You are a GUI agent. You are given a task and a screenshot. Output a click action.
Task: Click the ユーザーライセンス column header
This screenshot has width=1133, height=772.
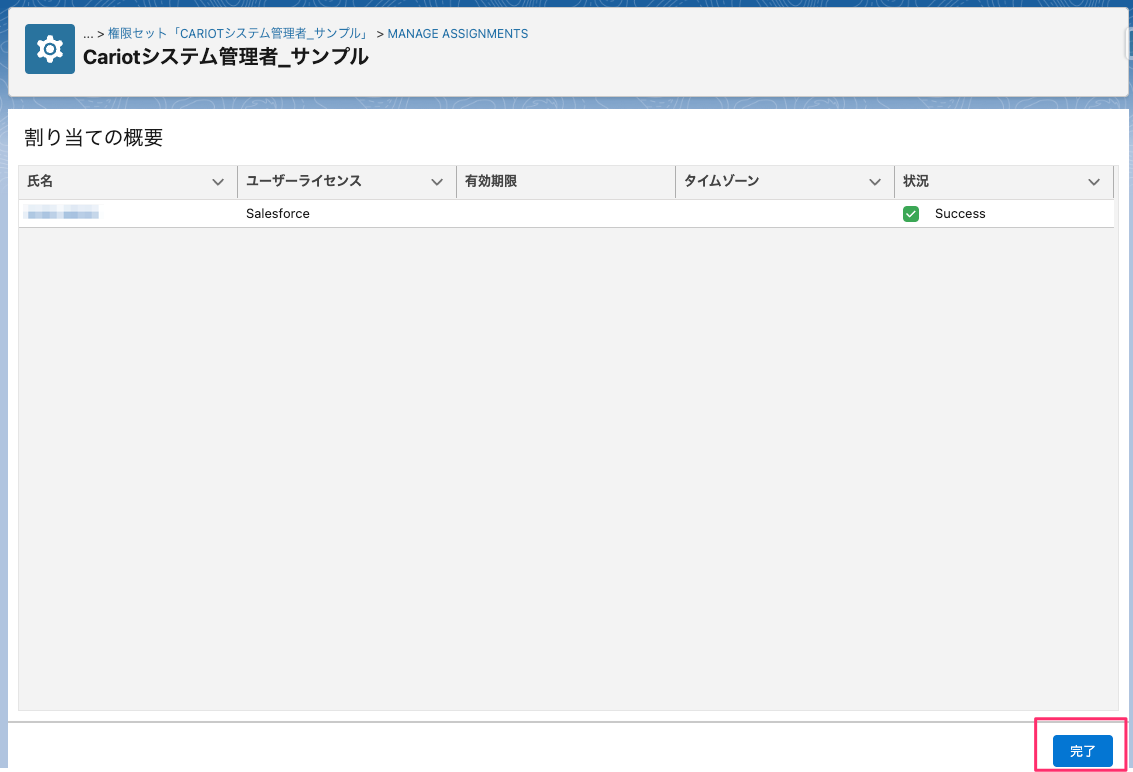click(x=347, y=181)
